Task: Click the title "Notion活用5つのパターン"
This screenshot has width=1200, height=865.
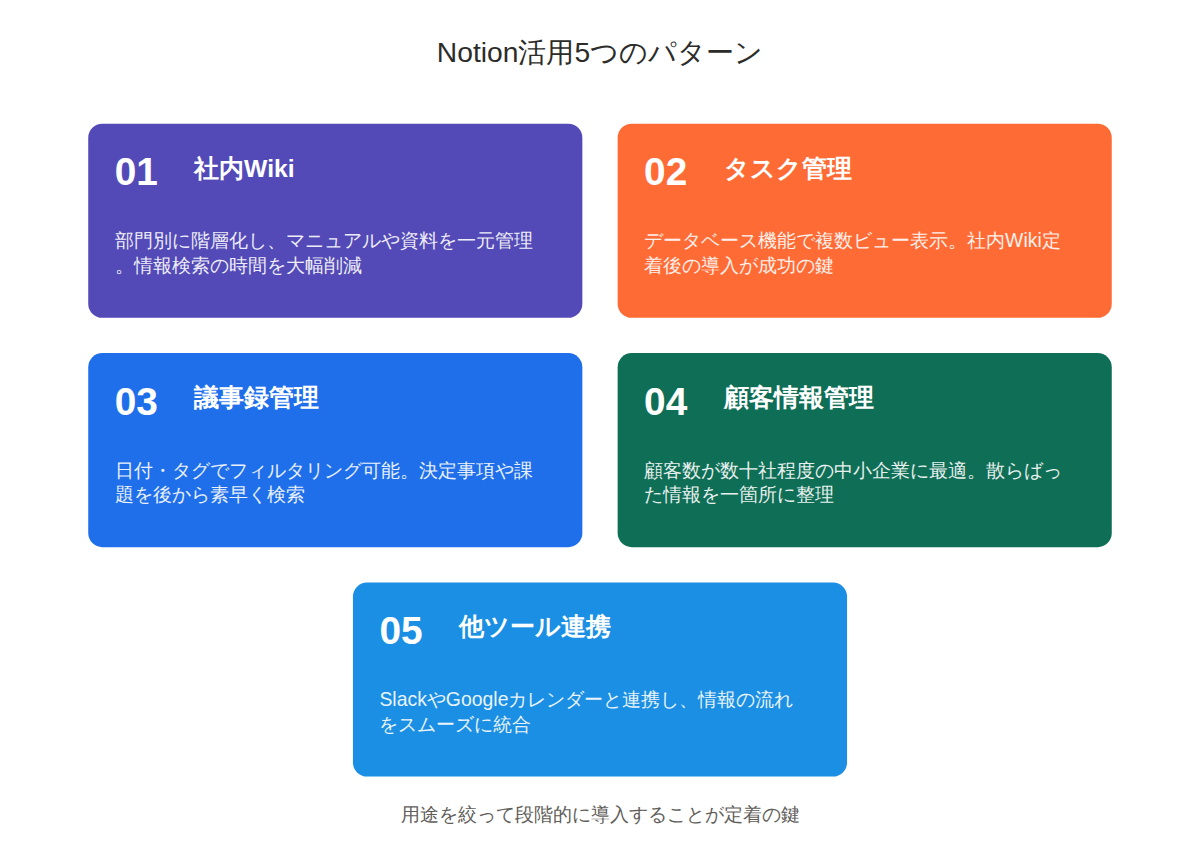Action: point(599,53)
